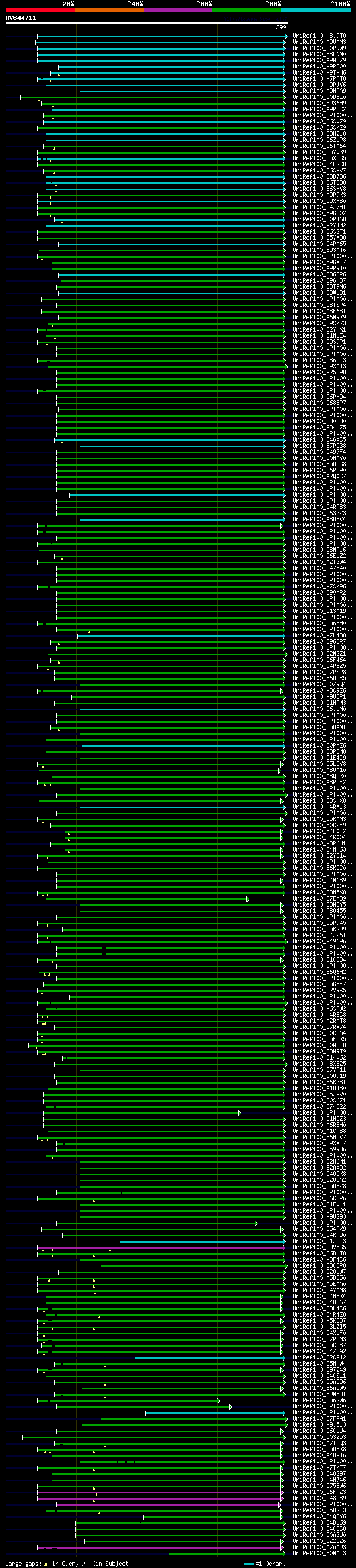Select the AV644711 query name
This screenshot has width=356, height=1568.
pos(21,18)
